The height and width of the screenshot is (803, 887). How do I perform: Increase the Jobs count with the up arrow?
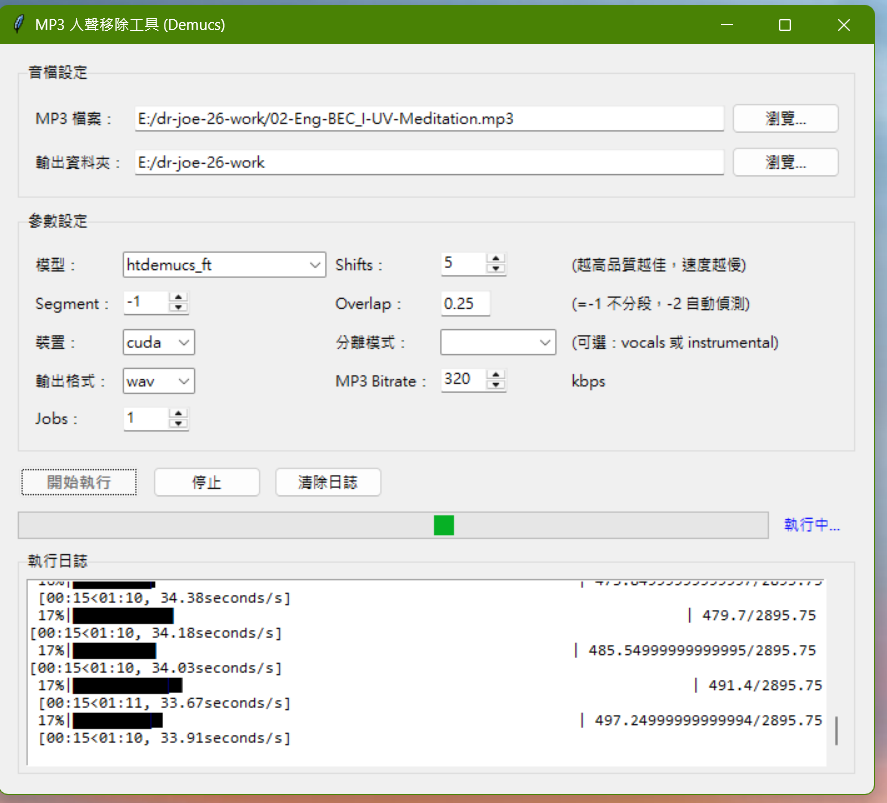pyautogui.click(x=180, y=414)
